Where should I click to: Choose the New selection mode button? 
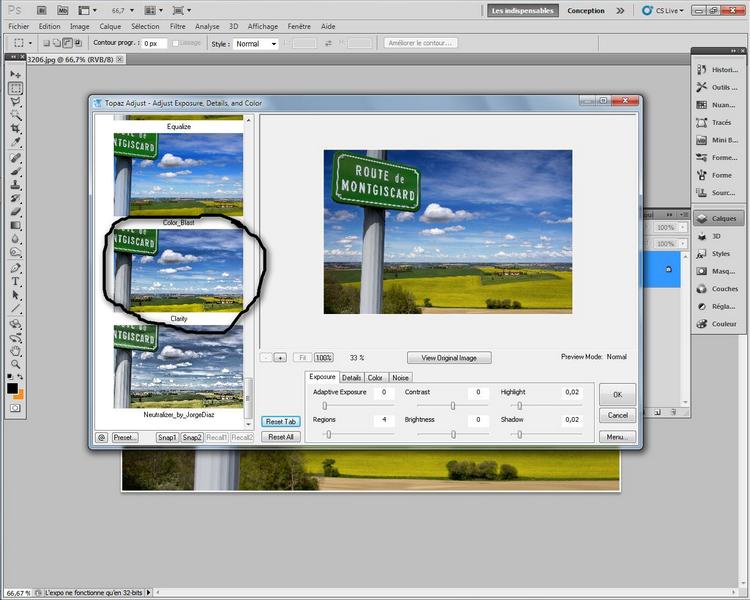(46, 43)
